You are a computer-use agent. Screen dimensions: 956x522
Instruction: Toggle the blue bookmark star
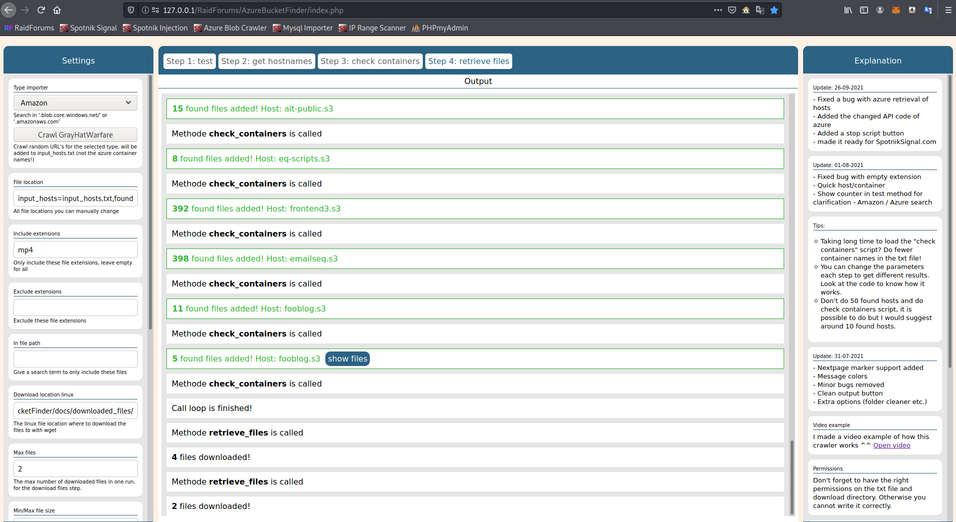[774, 10]
